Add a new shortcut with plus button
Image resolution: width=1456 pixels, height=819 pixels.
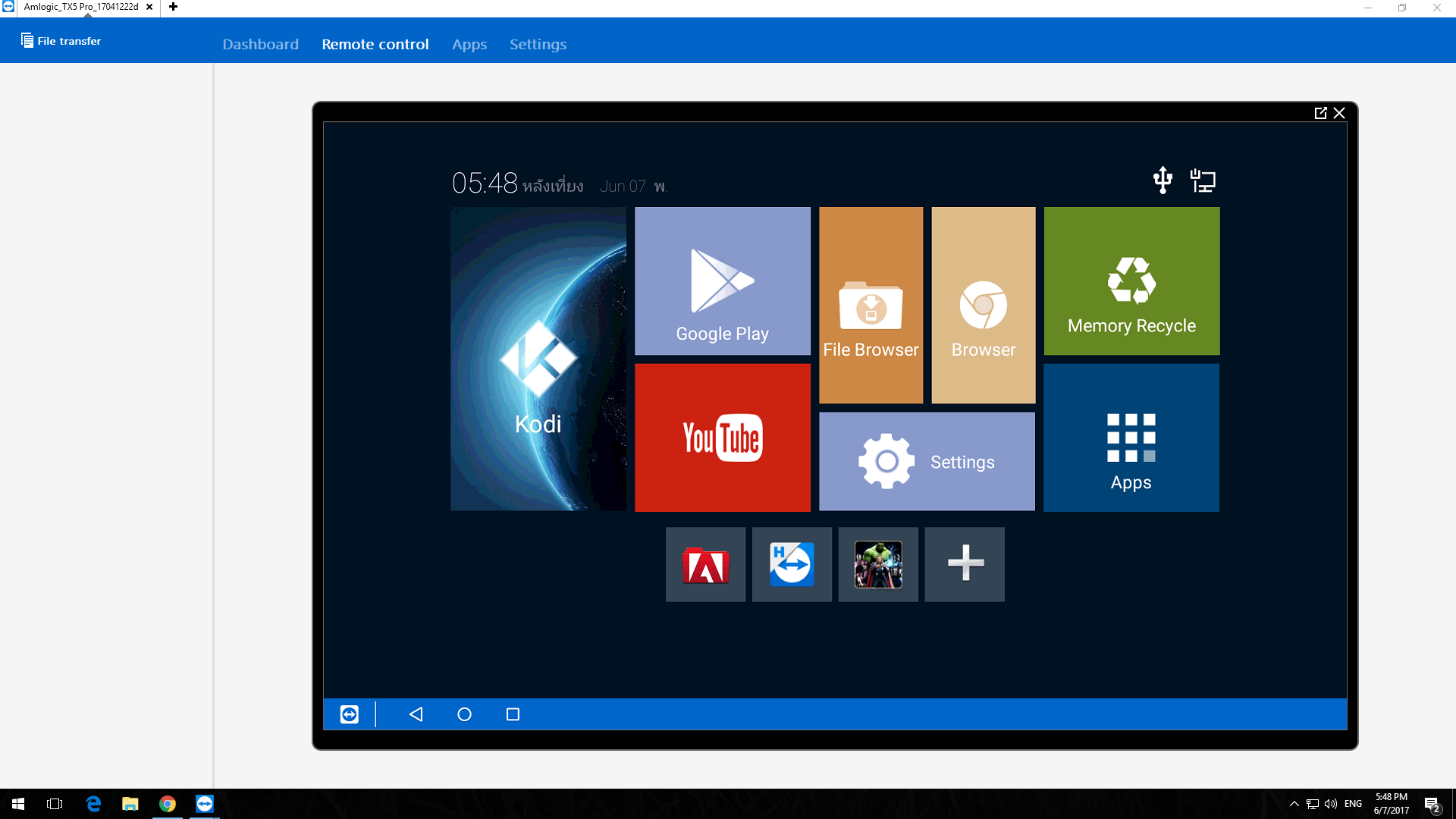[x=965, y=565]
